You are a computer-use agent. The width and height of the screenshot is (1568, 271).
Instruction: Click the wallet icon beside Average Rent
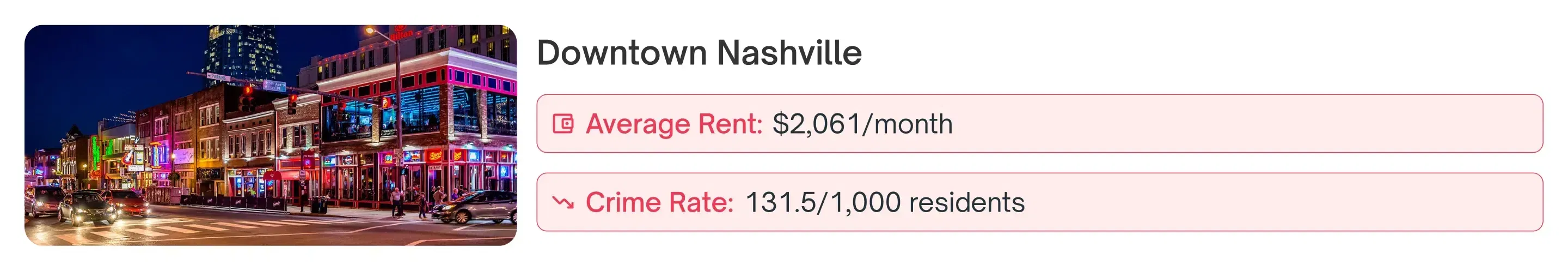coord(562,124)
